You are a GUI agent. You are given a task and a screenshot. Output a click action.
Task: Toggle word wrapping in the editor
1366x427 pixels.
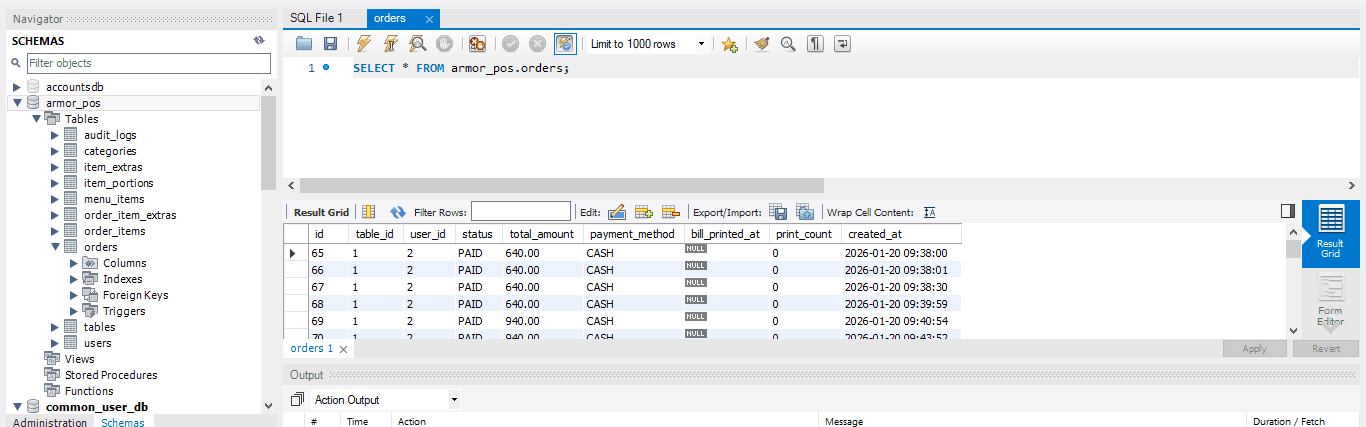(843, 44)
